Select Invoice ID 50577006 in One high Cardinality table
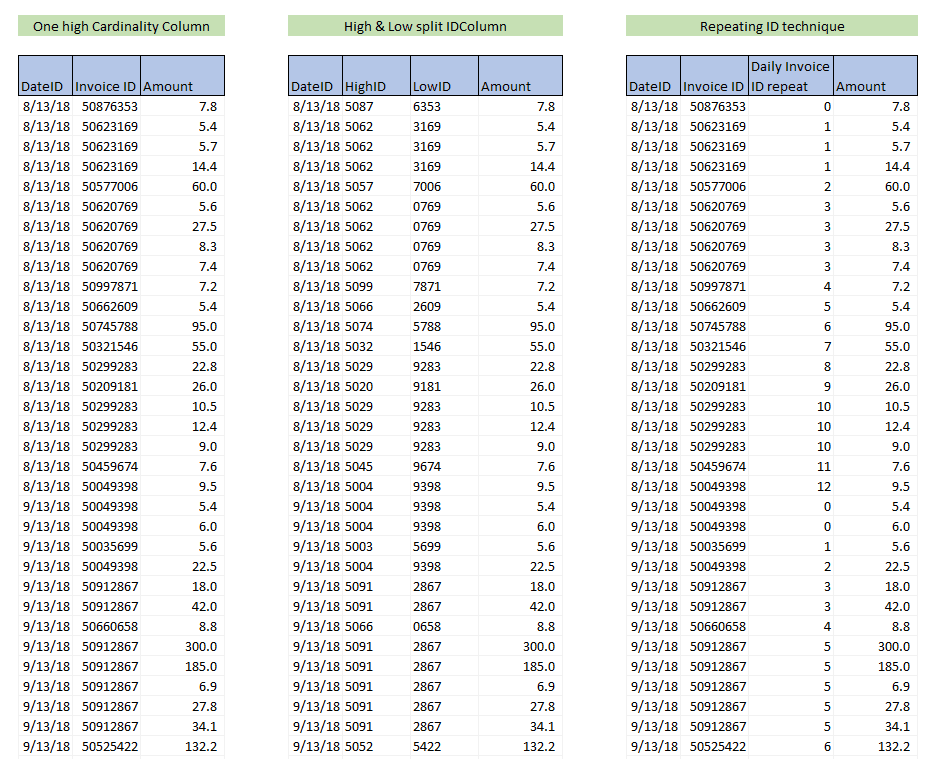This screenshot has height=759, width=950. coord(106,187)
